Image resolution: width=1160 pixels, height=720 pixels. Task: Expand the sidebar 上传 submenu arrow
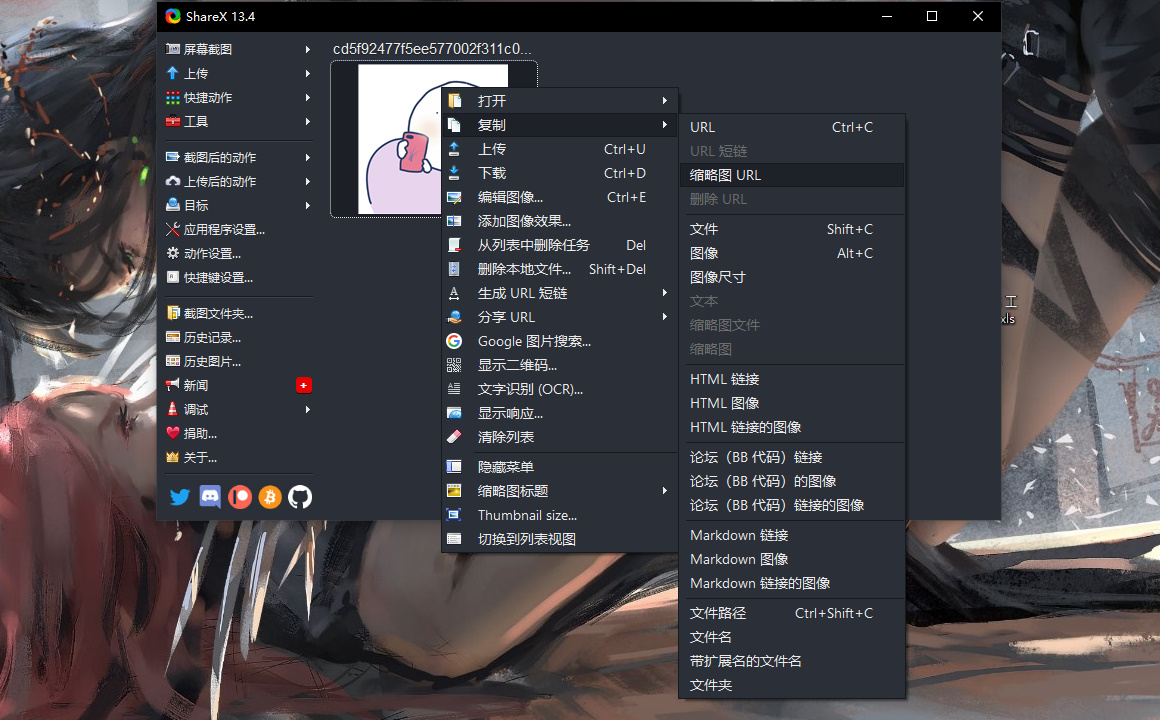308,73
